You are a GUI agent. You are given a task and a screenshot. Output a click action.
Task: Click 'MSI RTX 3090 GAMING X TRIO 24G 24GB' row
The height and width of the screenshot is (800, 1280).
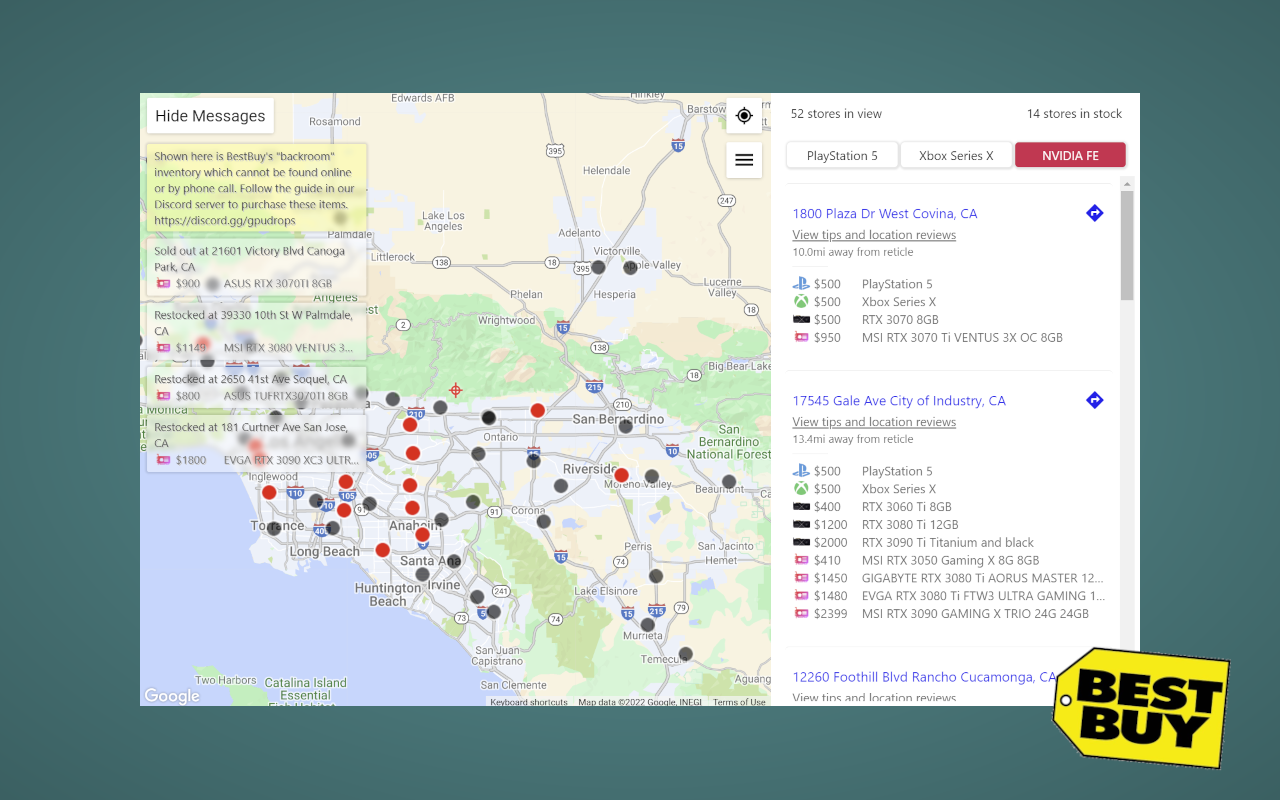(x=941, y=614)
